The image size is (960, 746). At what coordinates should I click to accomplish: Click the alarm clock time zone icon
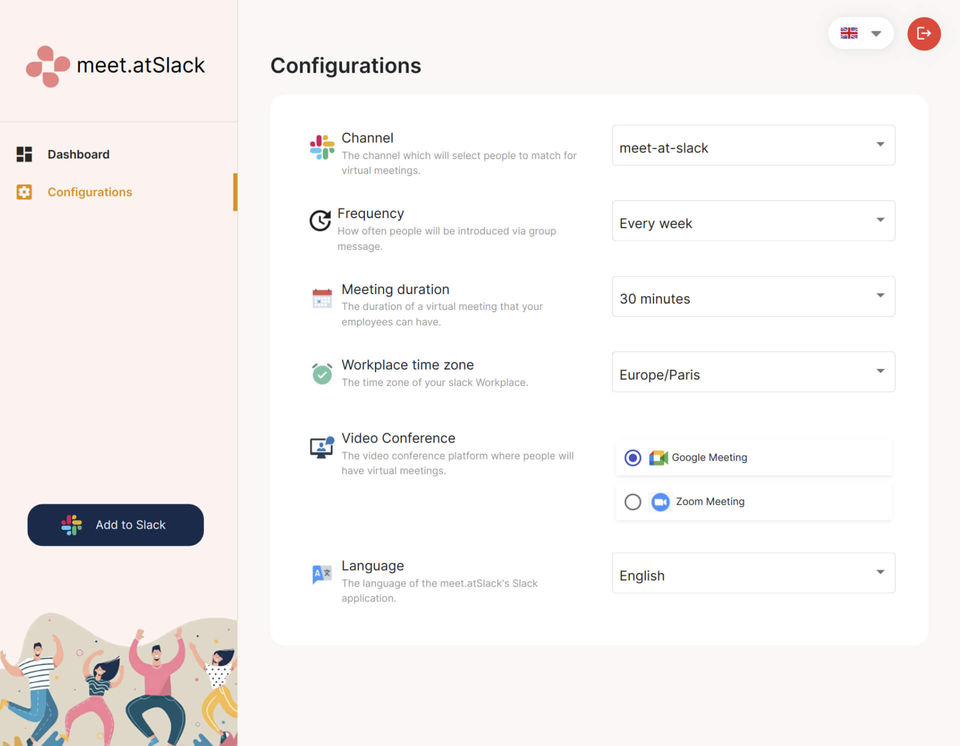pyautogui.click(x=322, y=373)
